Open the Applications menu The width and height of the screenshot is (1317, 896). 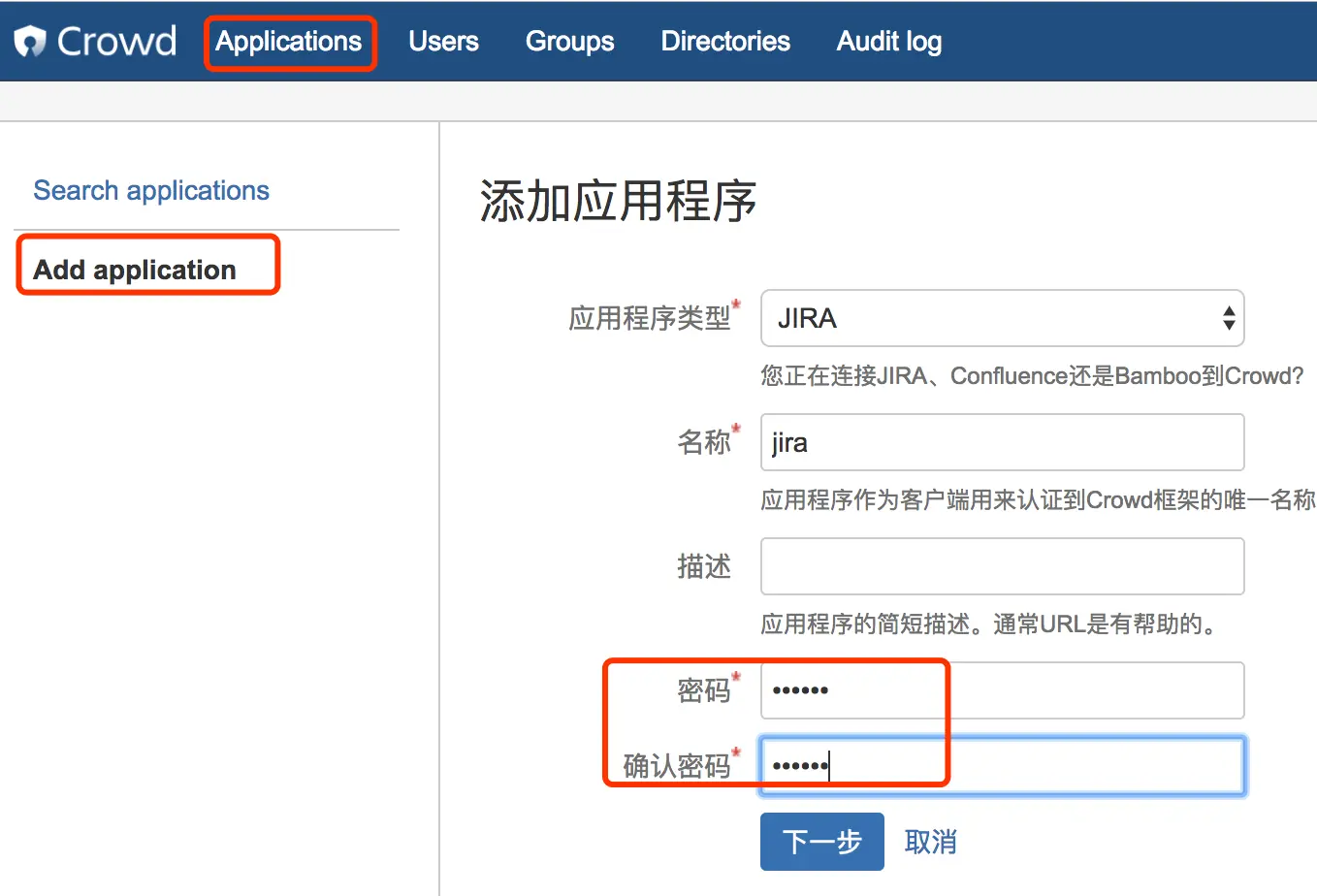pyautogui.click(x=289, y=42)
